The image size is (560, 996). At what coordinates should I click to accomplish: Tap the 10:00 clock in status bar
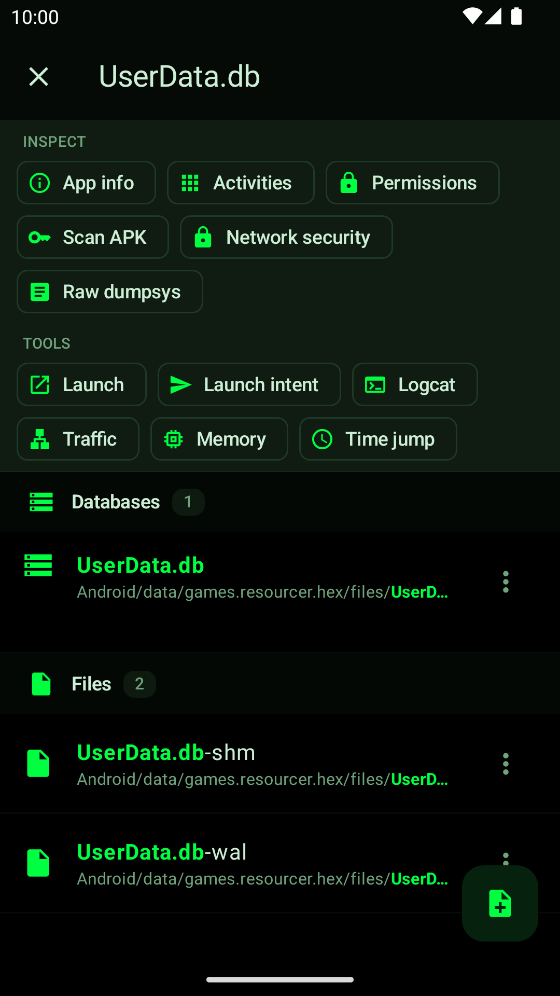click(35, 17)
